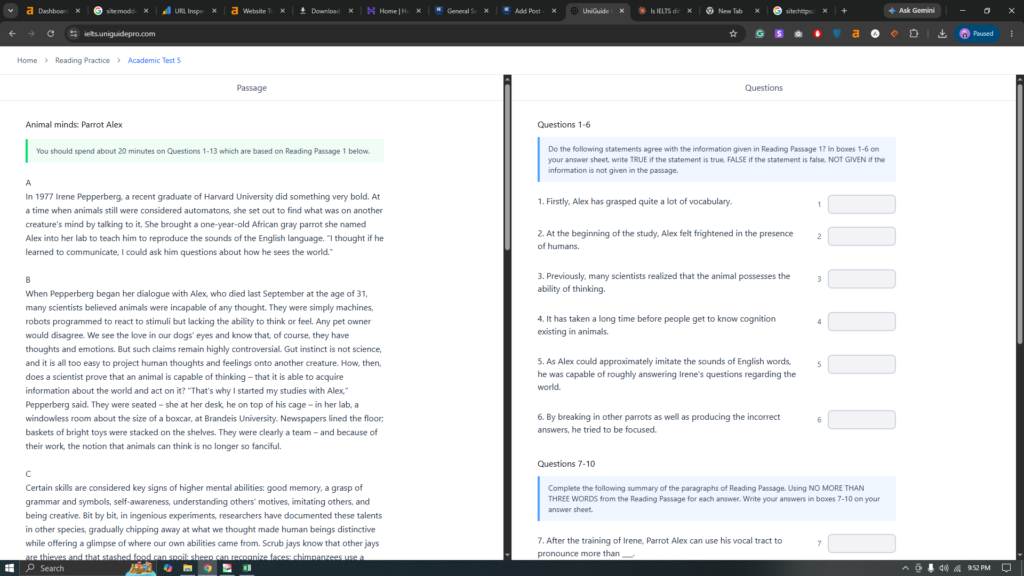Image resolution: width=1024 pixels, height=576 pixels.
Task: Switch to the Website Traffic tab
Action: pyautogui.click(x=257, y=10)
